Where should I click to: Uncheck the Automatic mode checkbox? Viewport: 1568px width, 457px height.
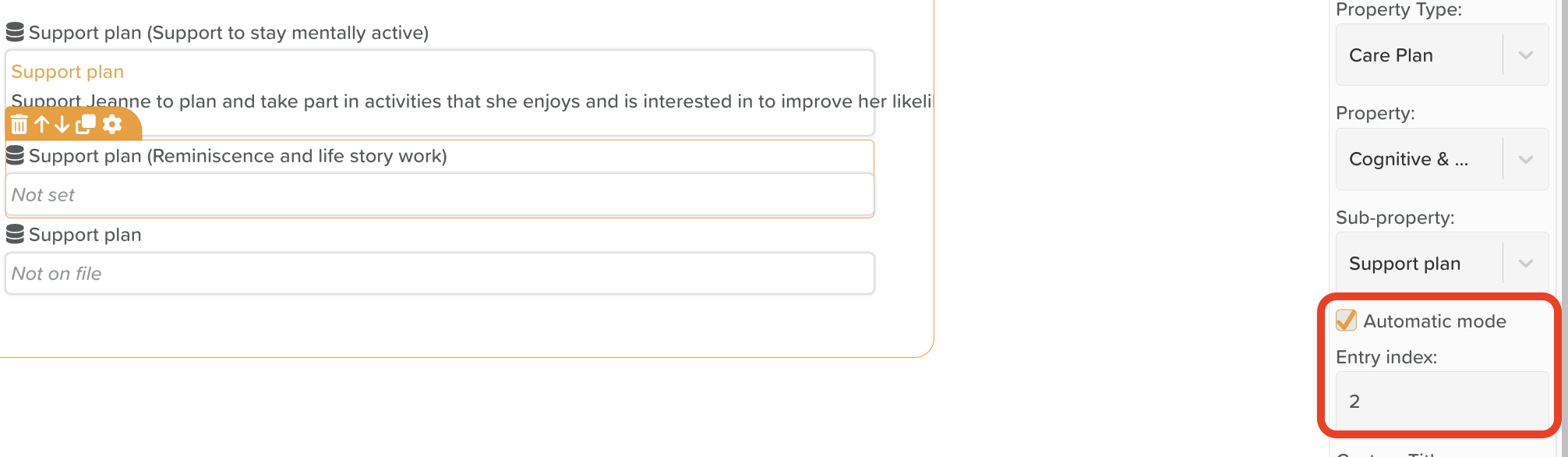tap(1346, 321)
